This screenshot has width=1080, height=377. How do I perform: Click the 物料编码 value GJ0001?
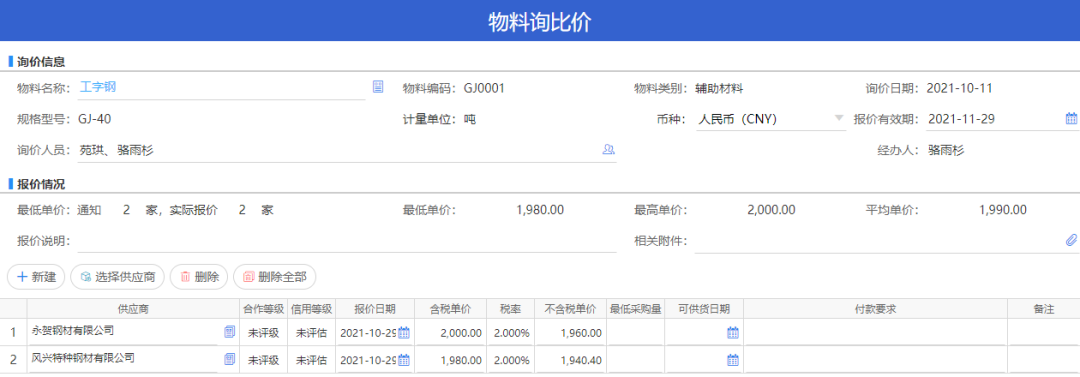pos(484,88)
